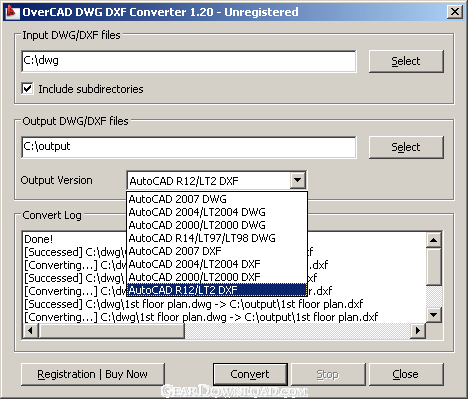468x399 pixels.
Task: Choose AutoCAD 2004/LT2004 DWG option
Action: (217, 212)
